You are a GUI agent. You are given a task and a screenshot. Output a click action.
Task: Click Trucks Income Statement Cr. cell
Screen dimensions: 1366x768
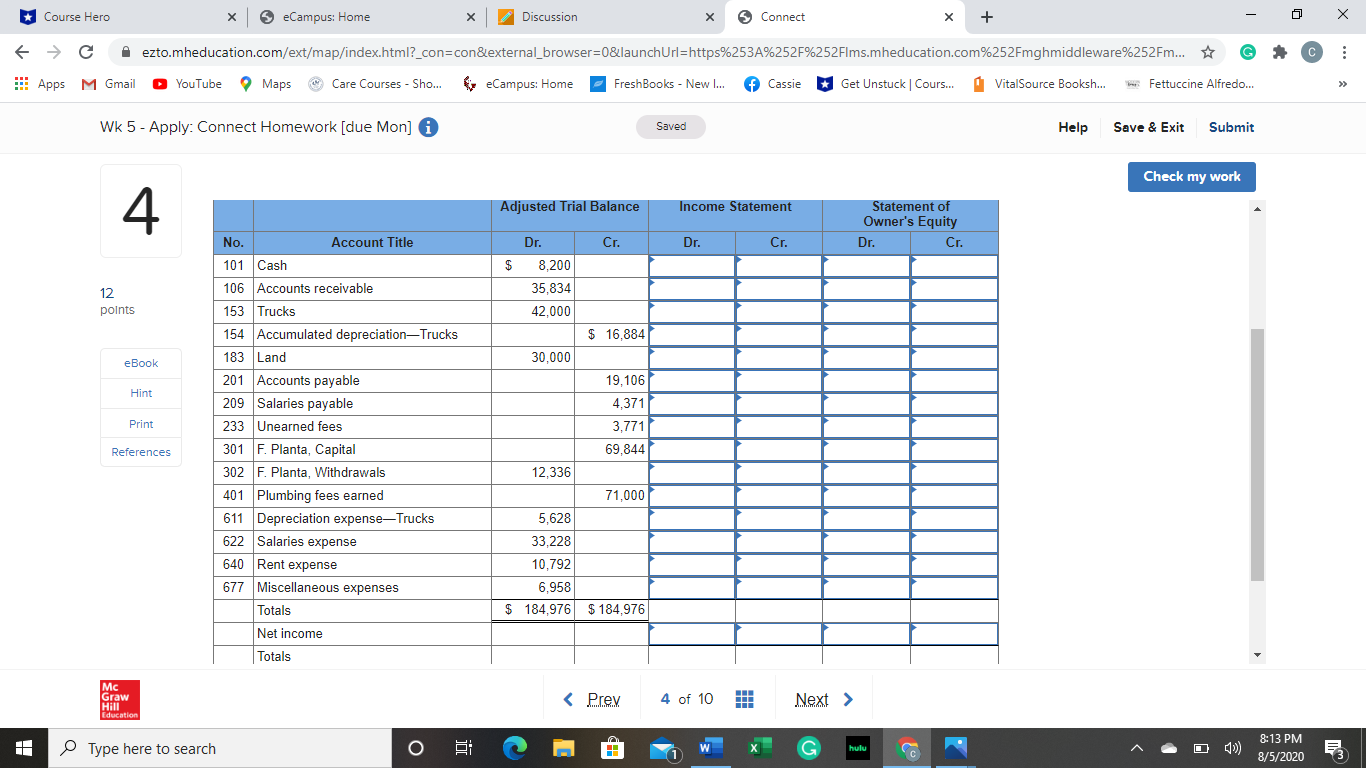779,311
